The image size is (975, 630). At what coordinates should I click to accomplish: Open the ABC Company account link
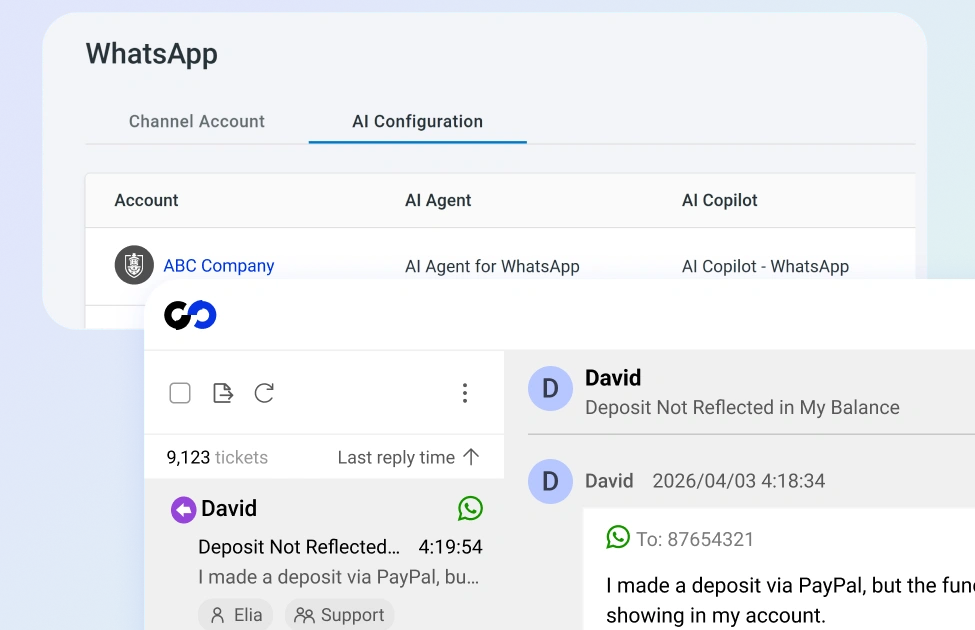[218, 266]
